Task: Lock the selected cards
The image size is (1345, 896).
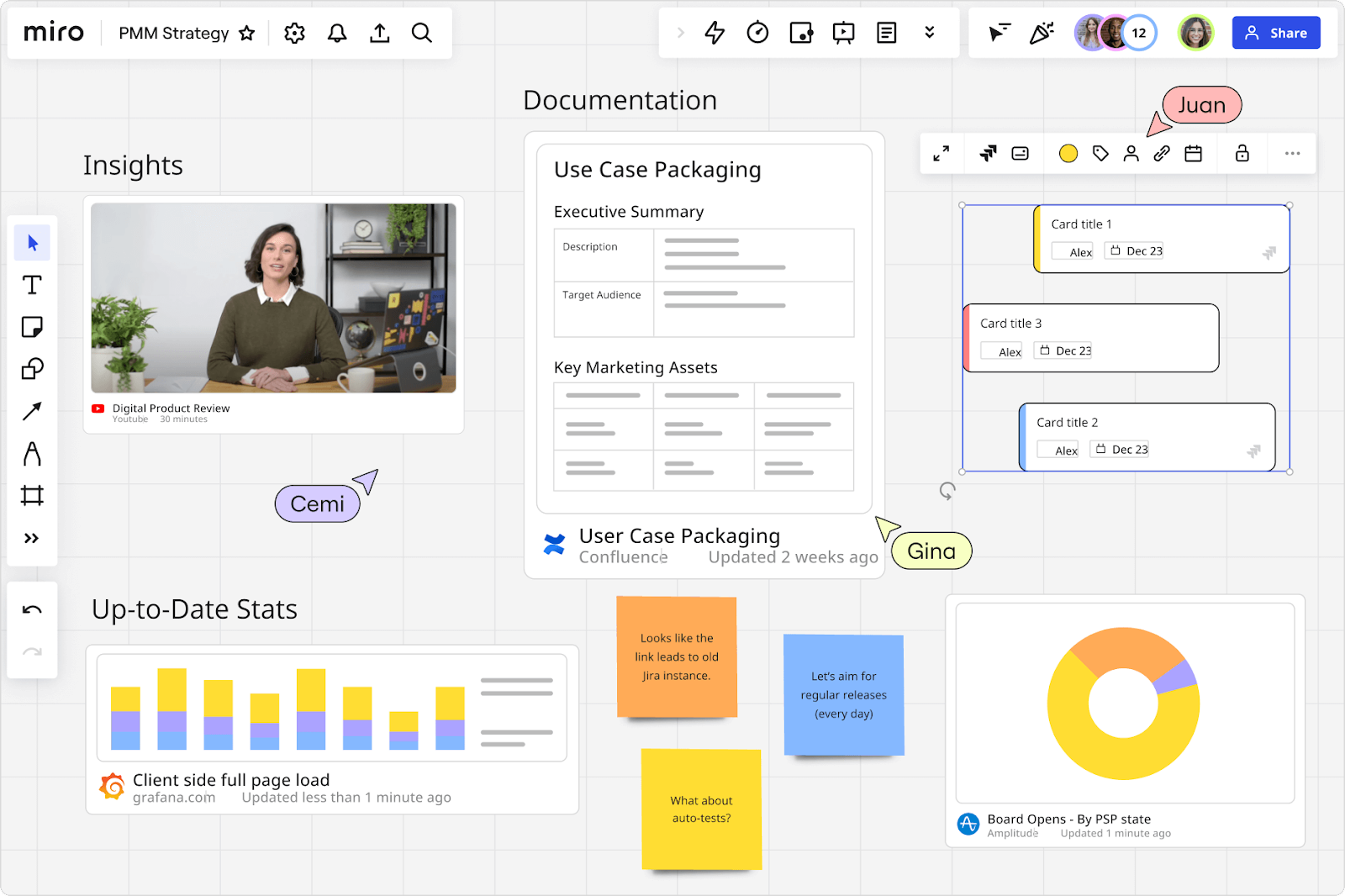Action: (1242, 154)
